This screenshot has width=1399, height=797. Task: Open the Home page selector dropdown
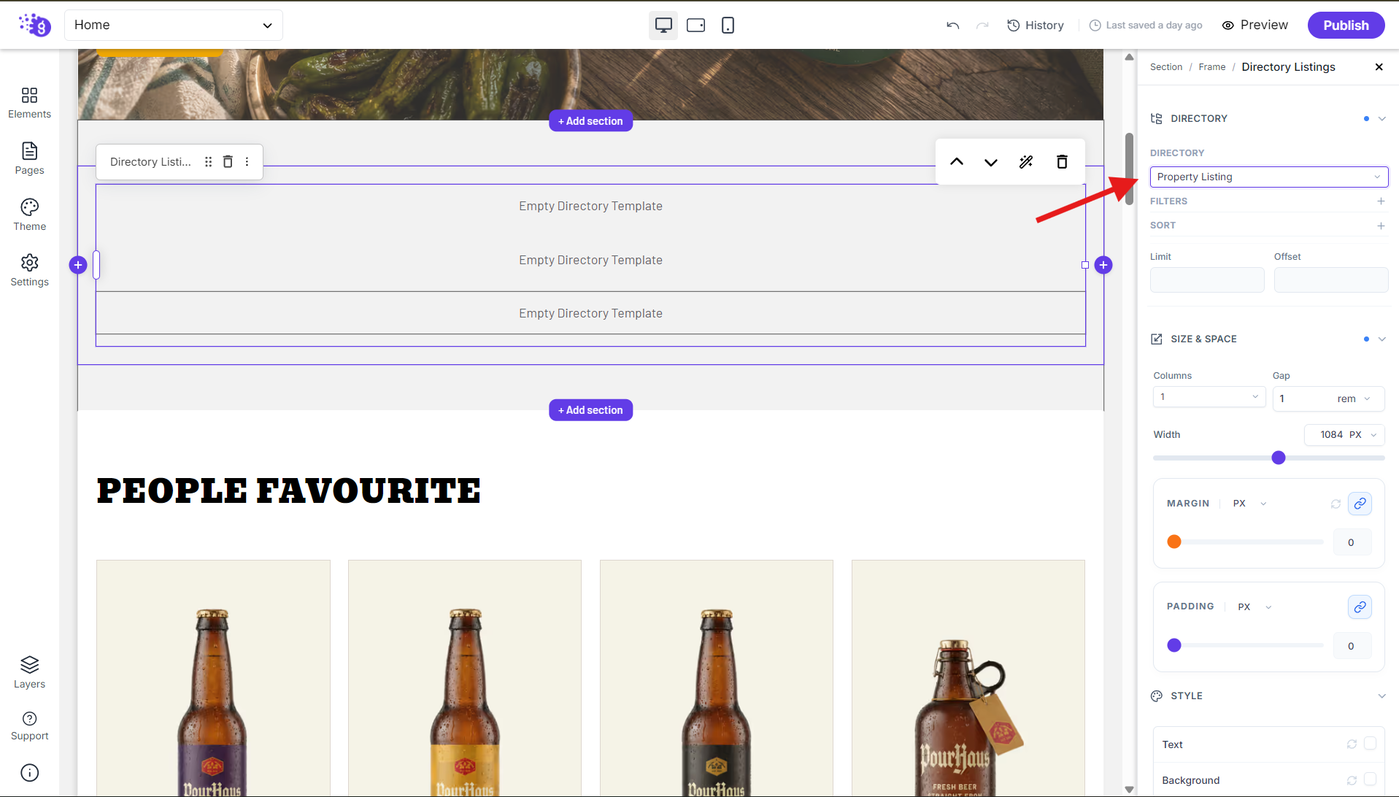pos(173,25)
